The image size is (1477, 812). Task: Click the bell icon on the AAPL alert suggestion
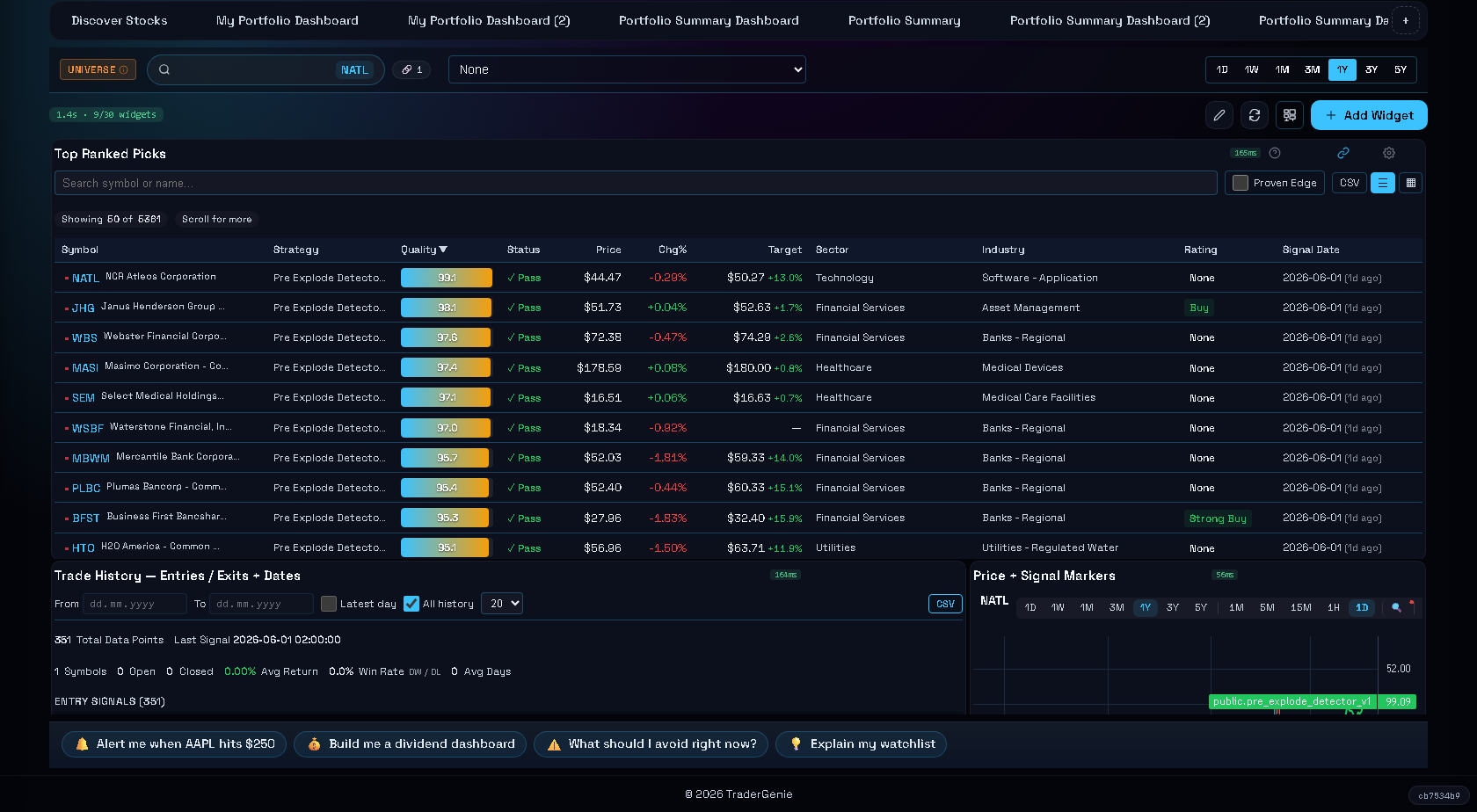(x=82, y=744)
